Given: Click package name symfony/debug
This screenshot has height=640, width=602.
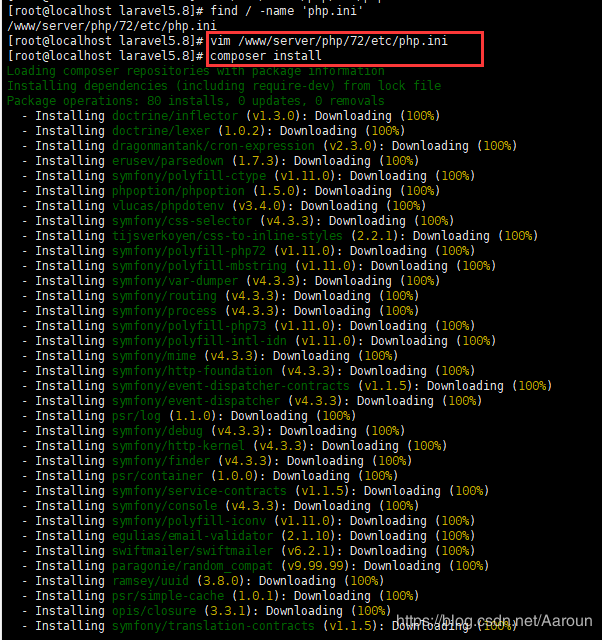Looking at the screenshot, I should 158,431.
